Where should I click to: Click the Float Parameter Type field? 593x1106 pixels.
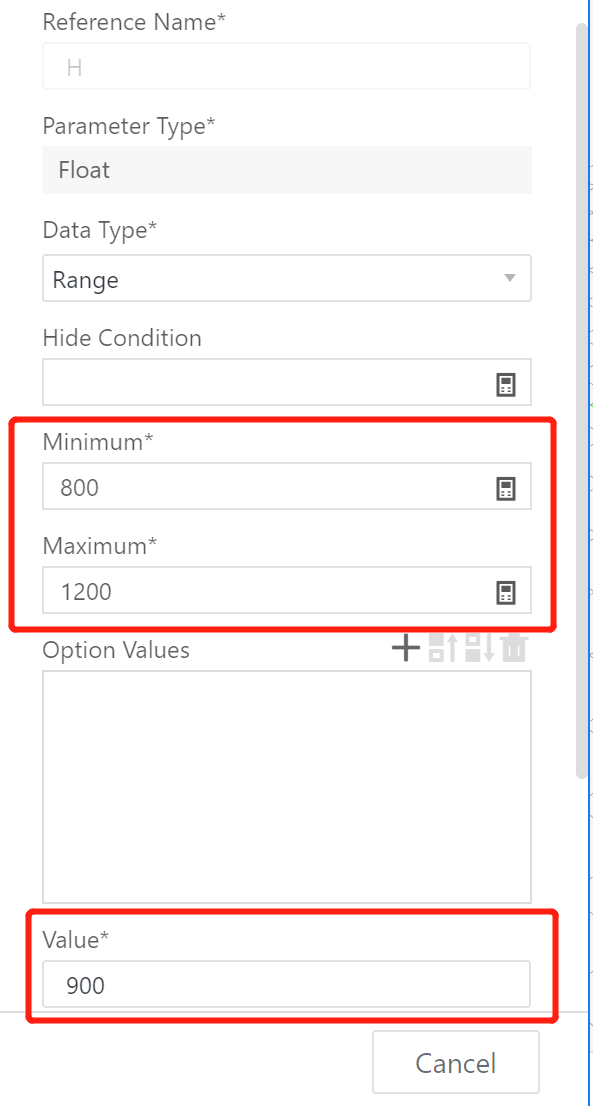point(287,170)
